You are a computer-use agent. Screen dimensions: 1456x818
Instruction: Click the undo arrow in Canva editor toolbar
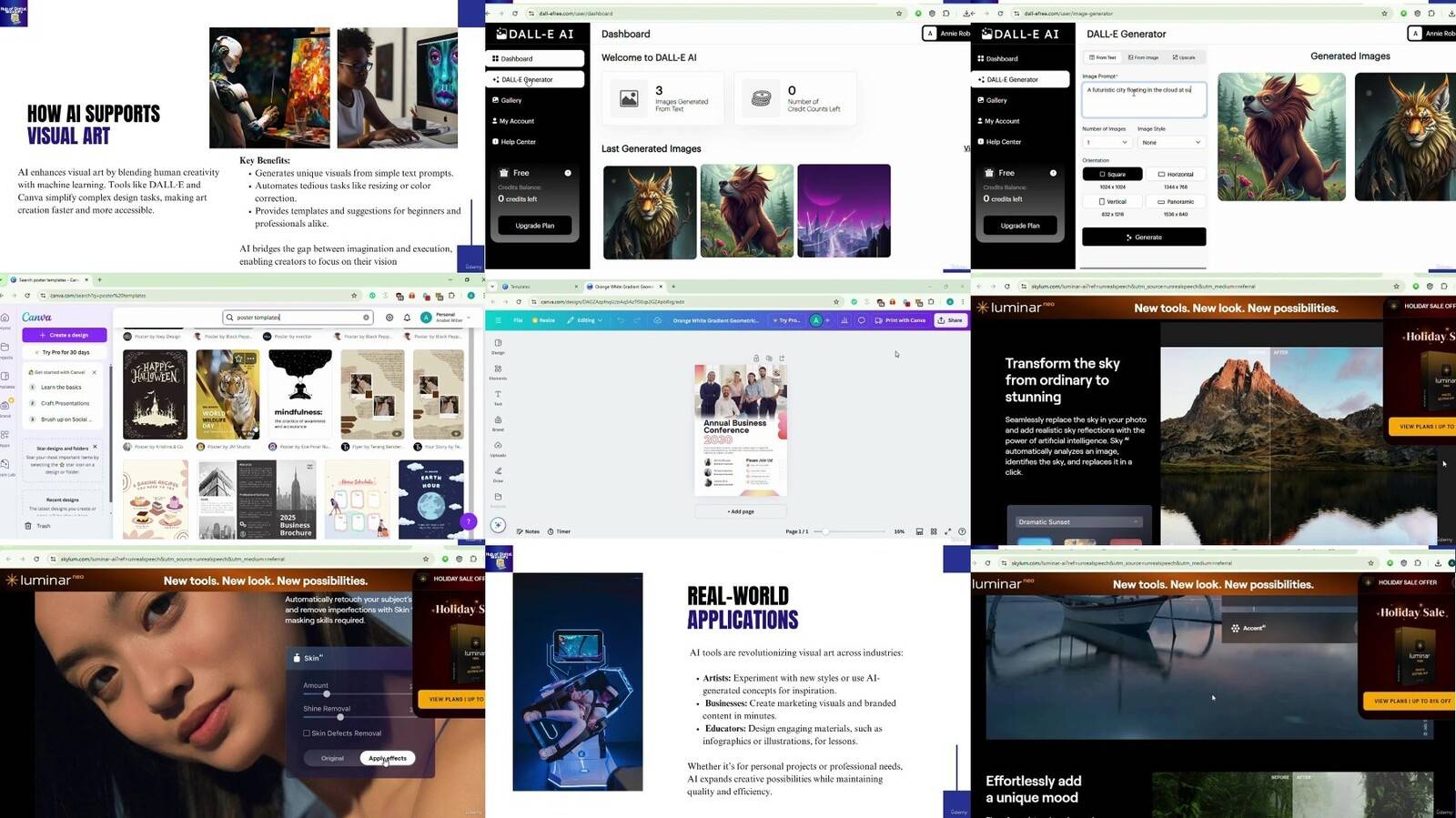621,320
